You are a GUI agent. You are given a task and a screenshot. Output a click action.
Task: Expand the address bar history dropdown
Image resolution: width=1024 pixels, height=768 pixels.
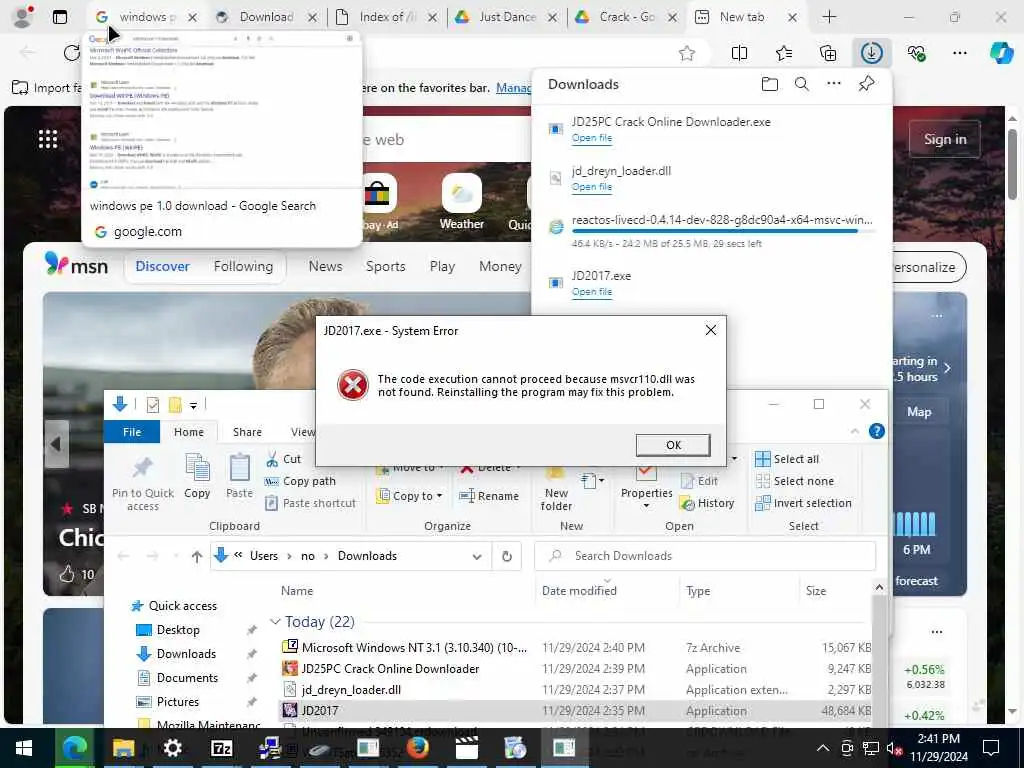477,556
